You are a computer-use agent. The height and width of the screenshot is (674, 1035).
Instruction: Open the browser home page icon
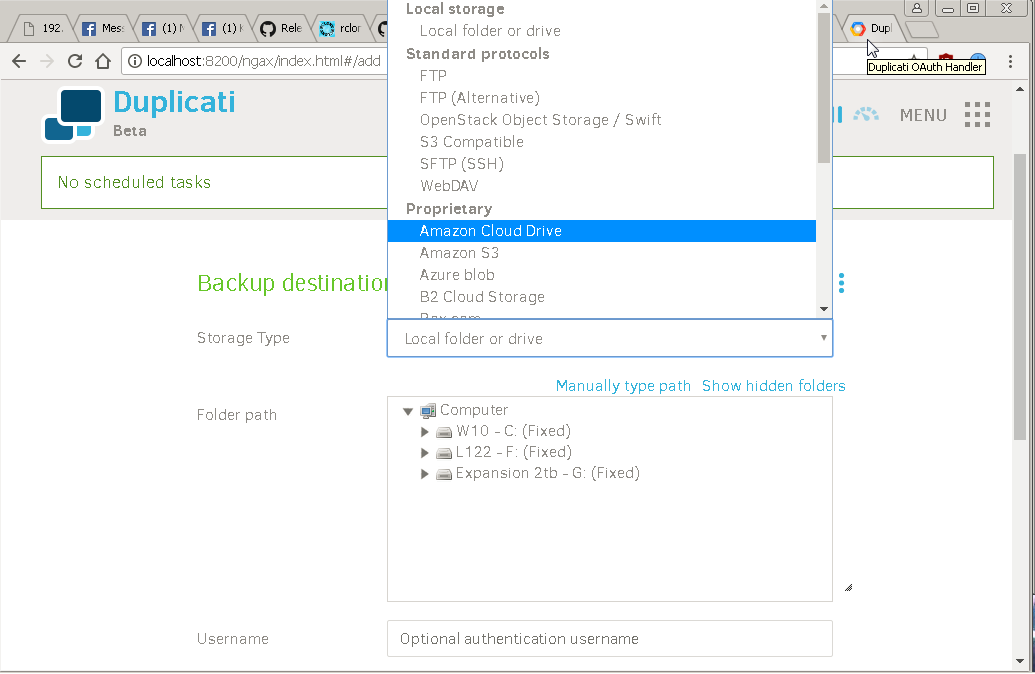pos(103,61)
